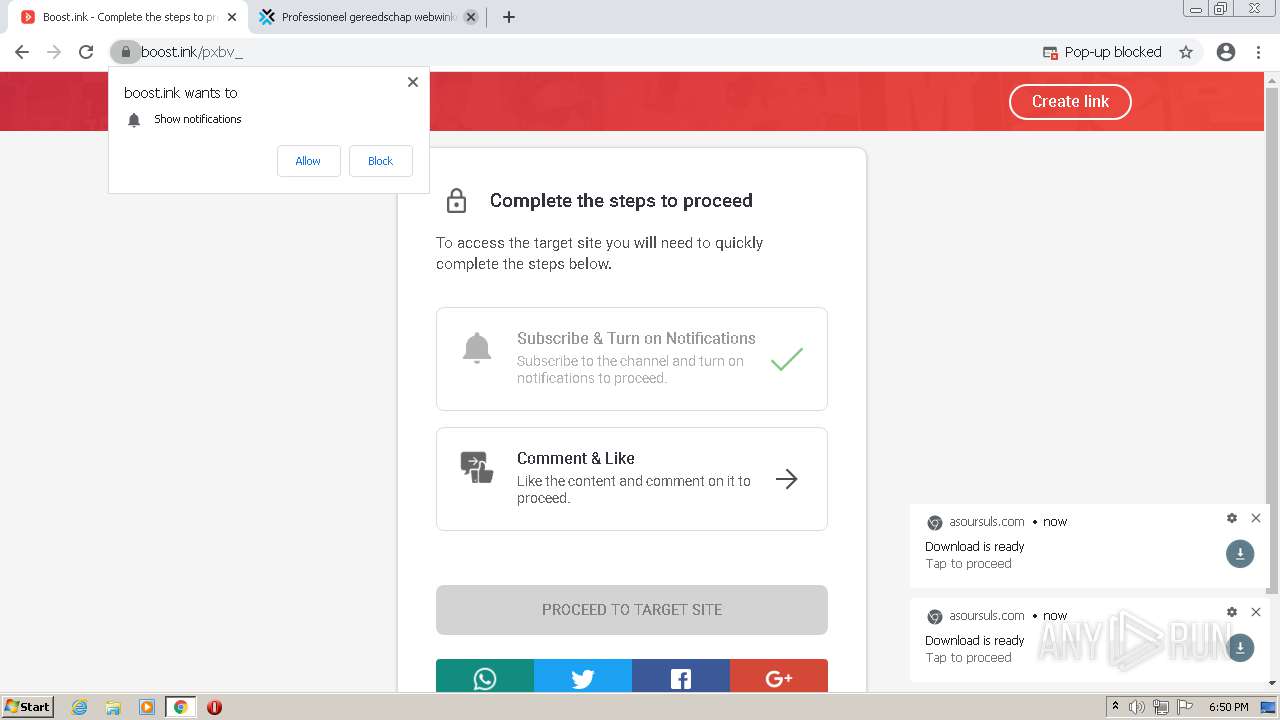The width and height of the screenshot is (1280, 720).
Task: Share via Google Plus button
Action: coord(779,677)
